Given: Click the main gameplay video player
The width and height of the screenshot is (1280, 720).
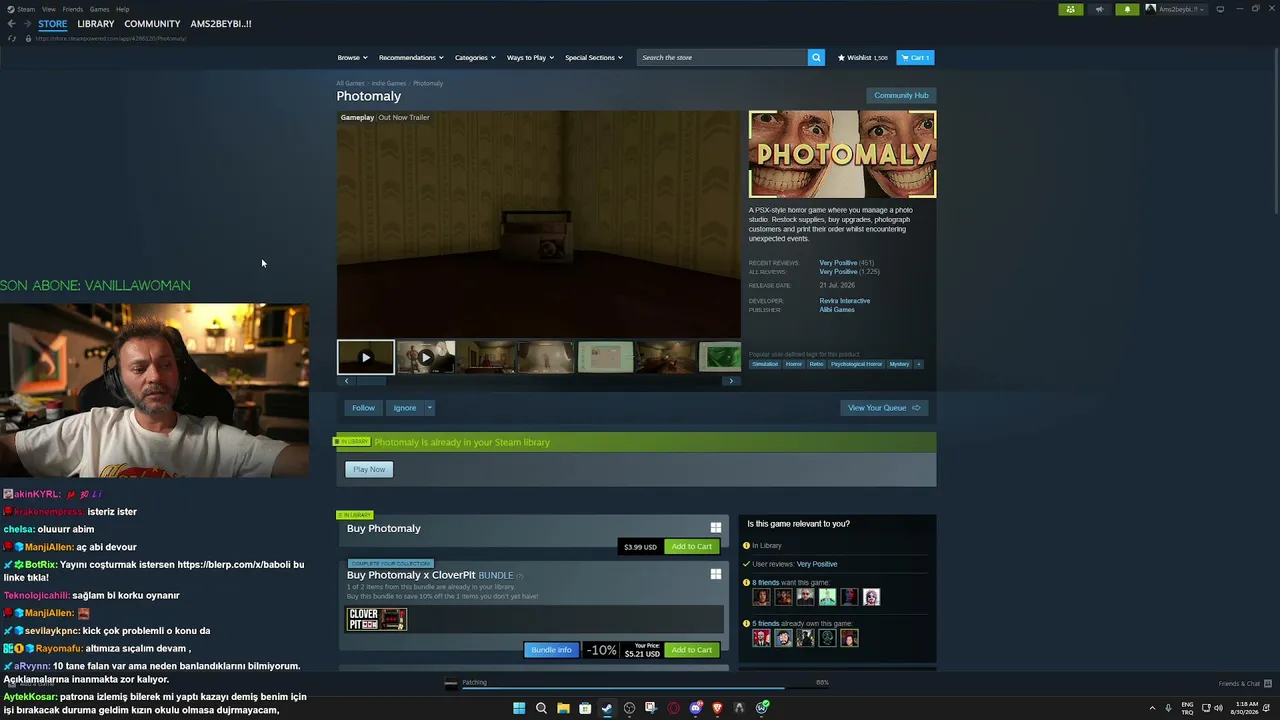Looking at the screenshot, I should coord(539,224).
